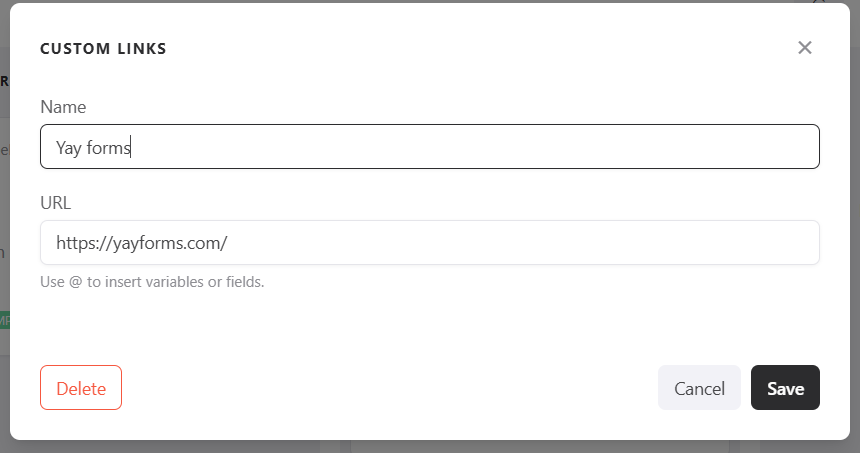The height and width of the screenshot is (453, 860).
Task: Cancel the custom link changes
Action: click(699, 388)
